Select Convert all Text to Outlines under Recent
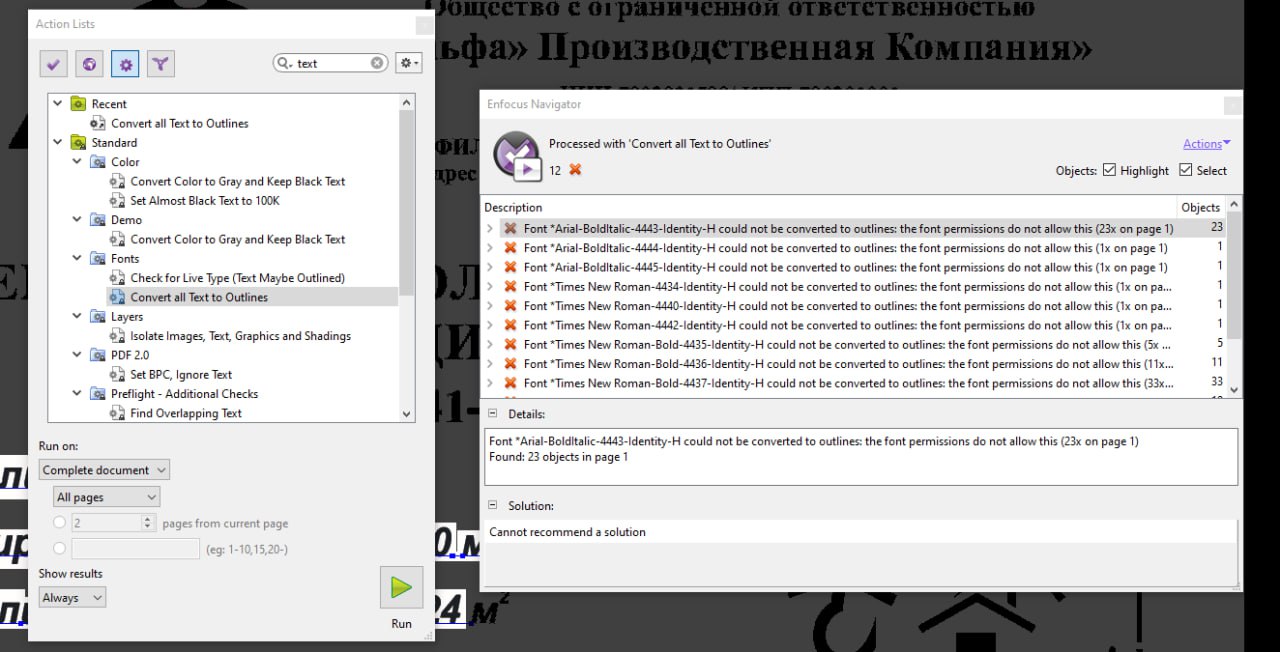The width and height of the screenshot is (1280, 652). [179, 123]
